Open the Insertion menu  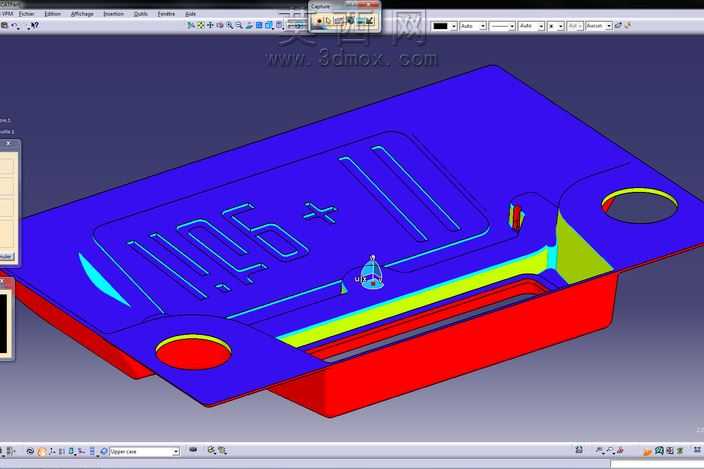coord(113,14)
